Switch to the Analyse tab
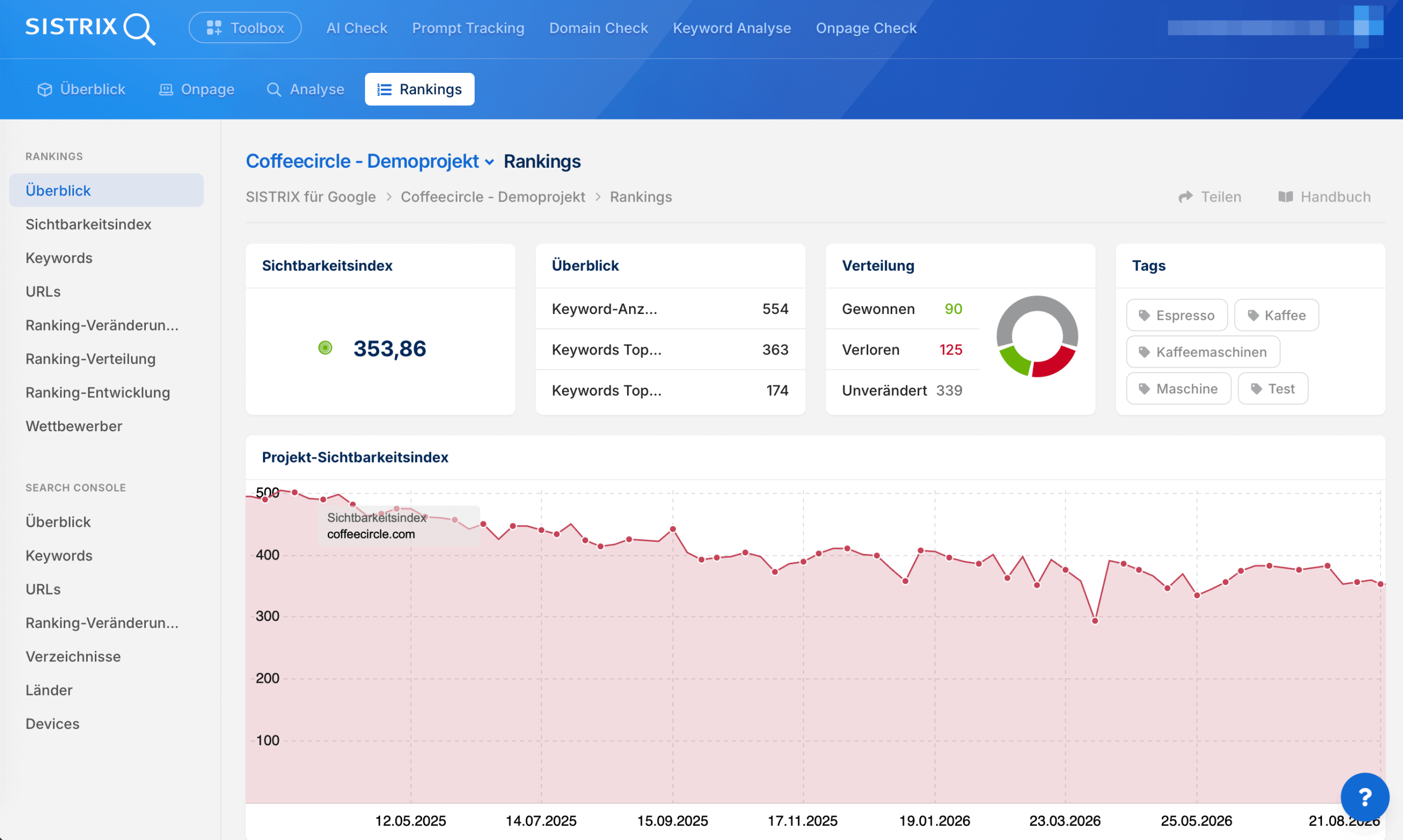 coord(306,89)
